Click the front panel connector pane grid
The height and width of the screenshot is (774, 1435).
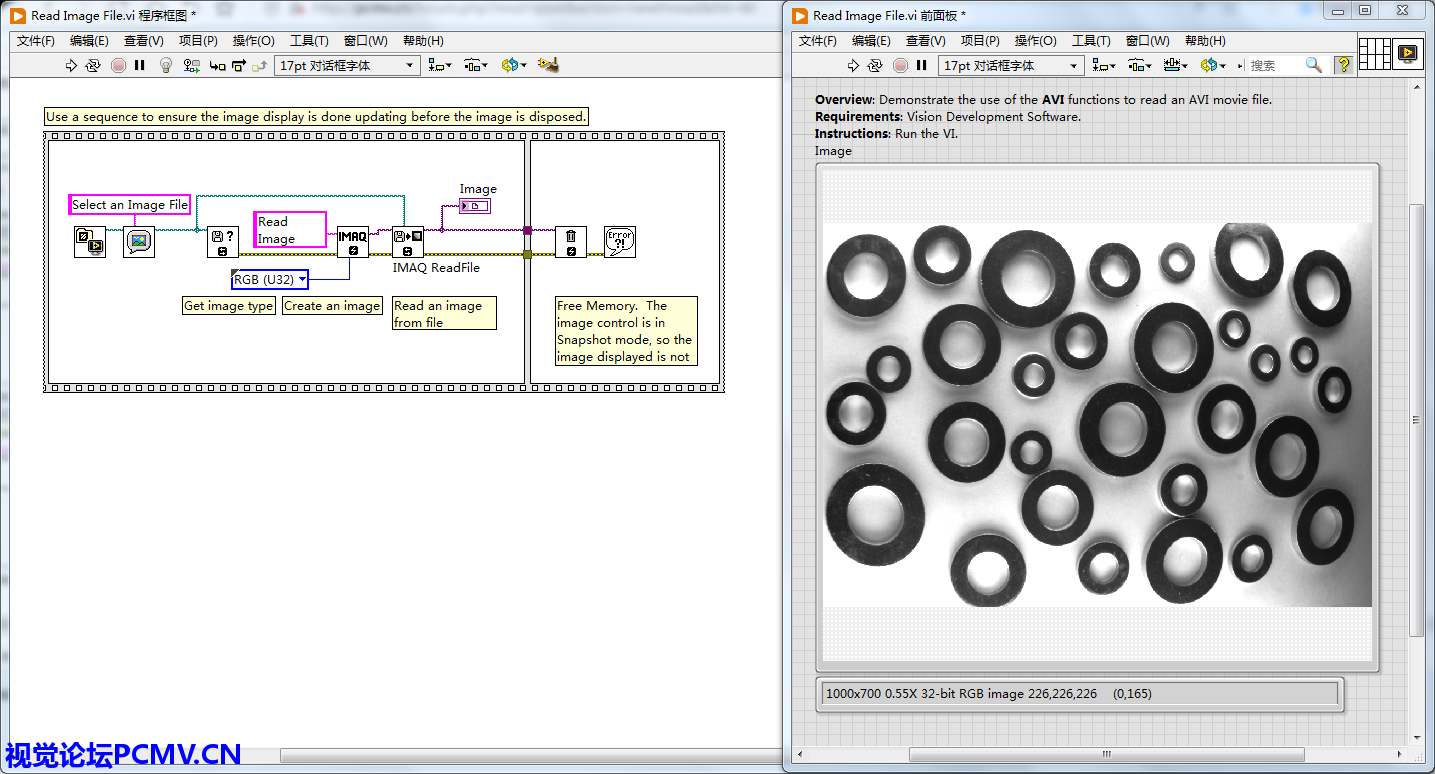(1375, 53)
